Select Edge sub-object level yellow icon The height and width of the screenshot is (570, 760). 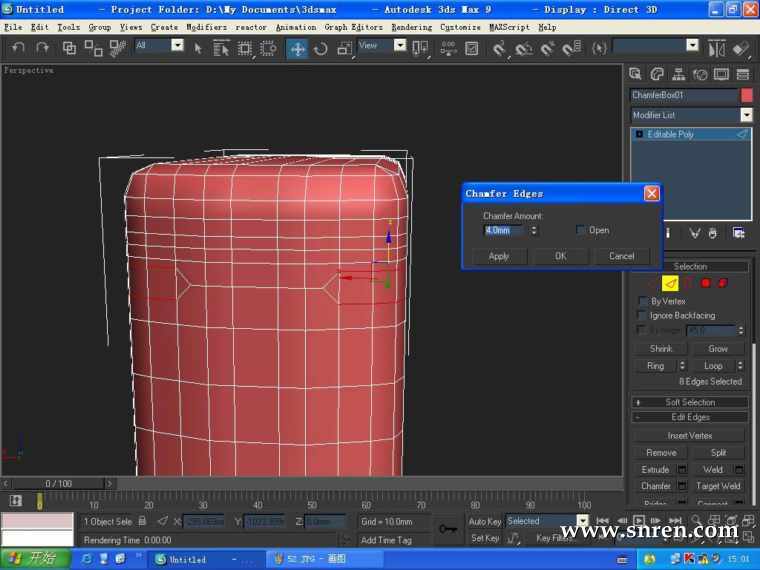[670, 283]
